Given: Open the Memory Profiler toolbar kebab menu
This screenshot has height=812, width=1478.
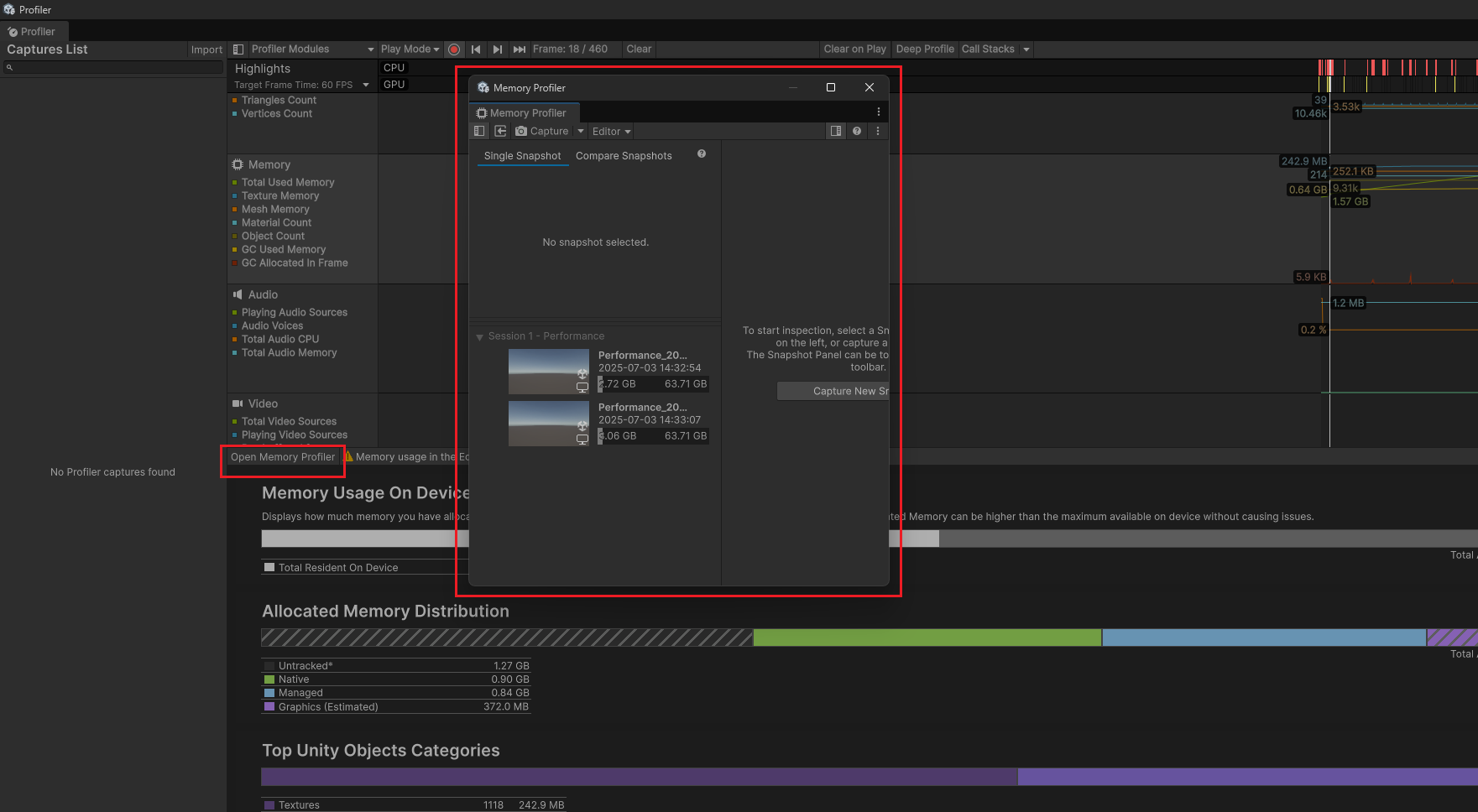Looking at the screenshot, I should [x=878, y=132].
